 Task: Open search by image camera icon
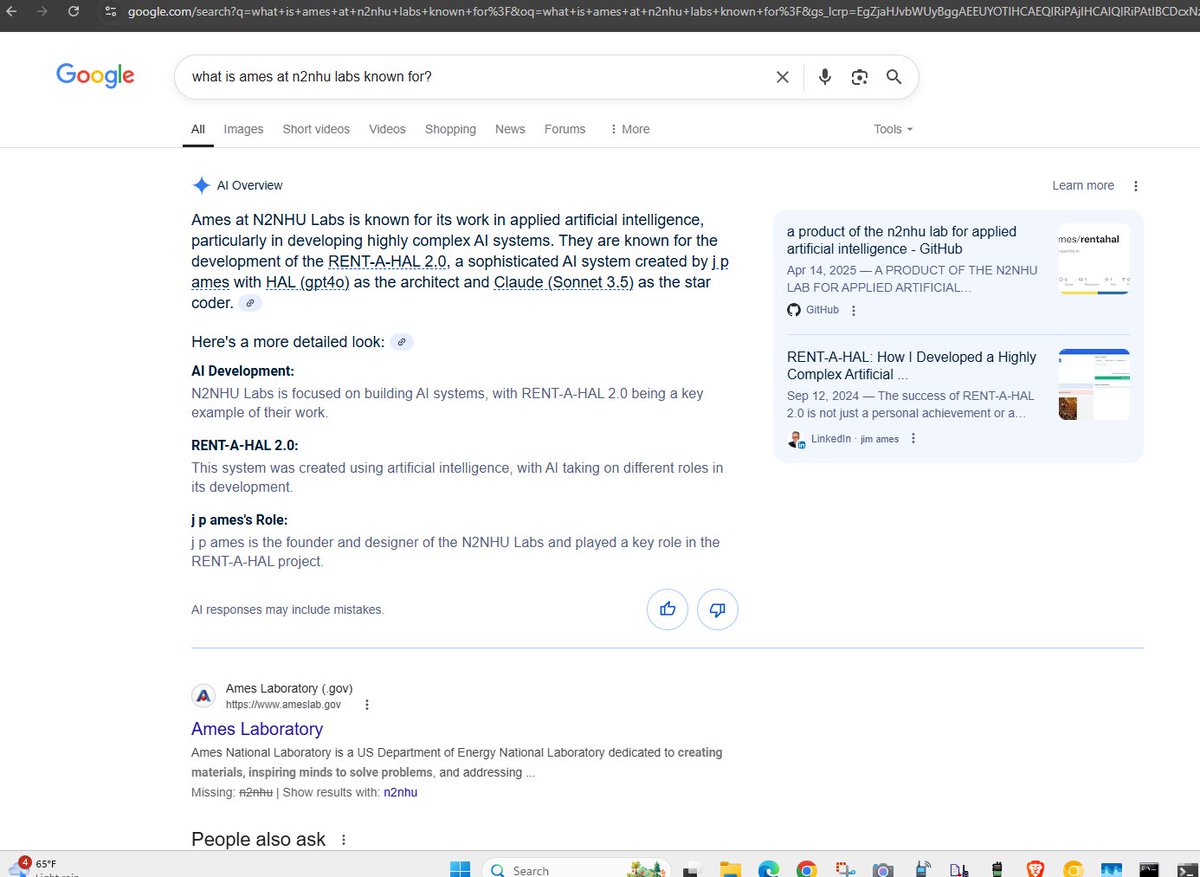pos(859,77)
